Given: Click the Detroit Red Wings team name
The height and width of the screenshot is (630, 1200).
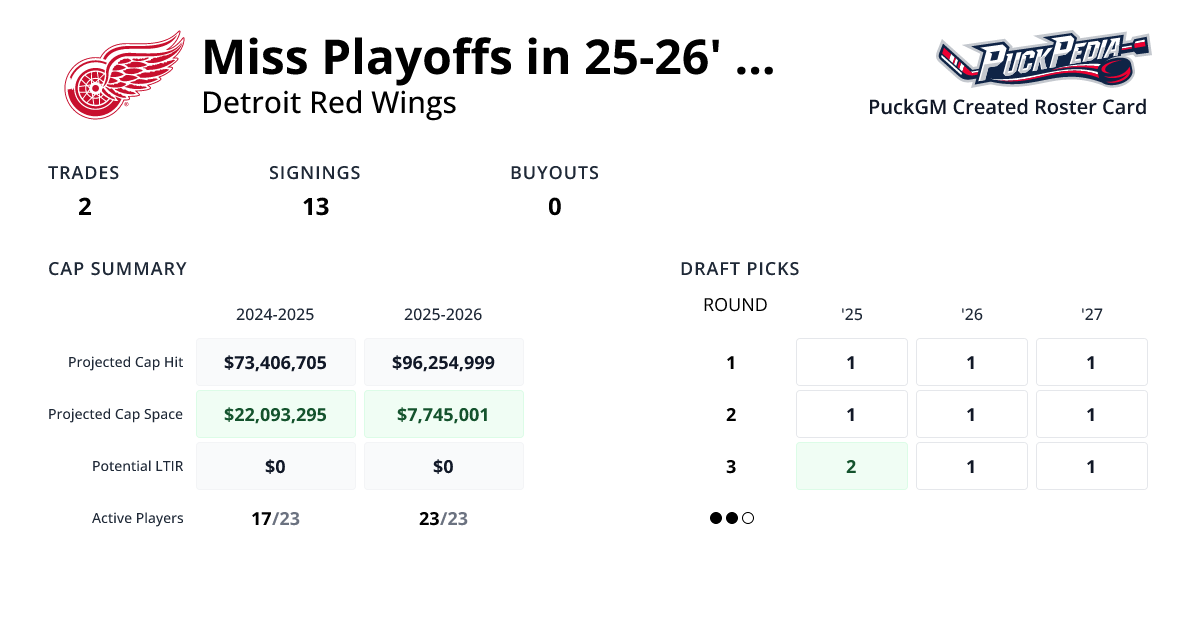Looking at the screenshot, I should click(x=329, y=103).
